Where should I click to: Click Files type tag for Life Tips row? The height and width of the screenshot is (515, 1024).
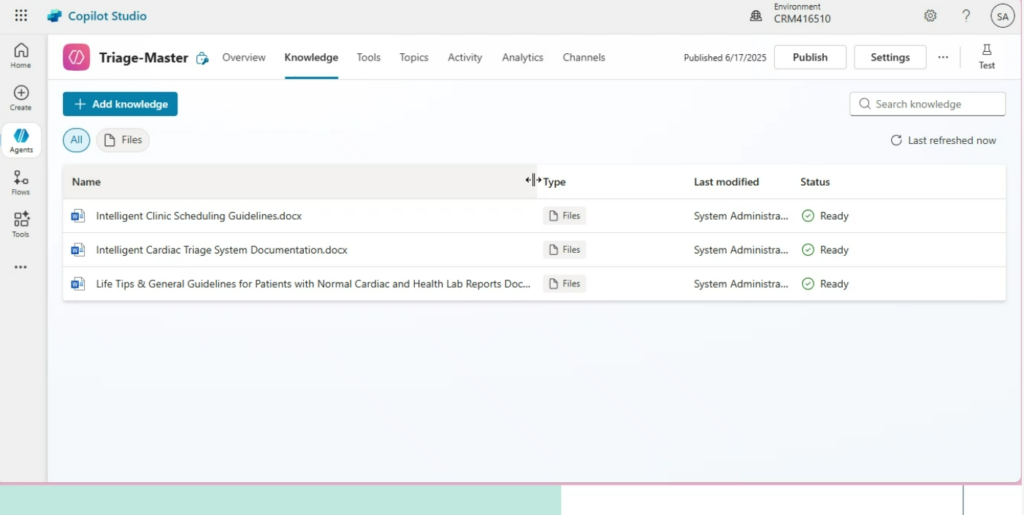pos(564,284)
